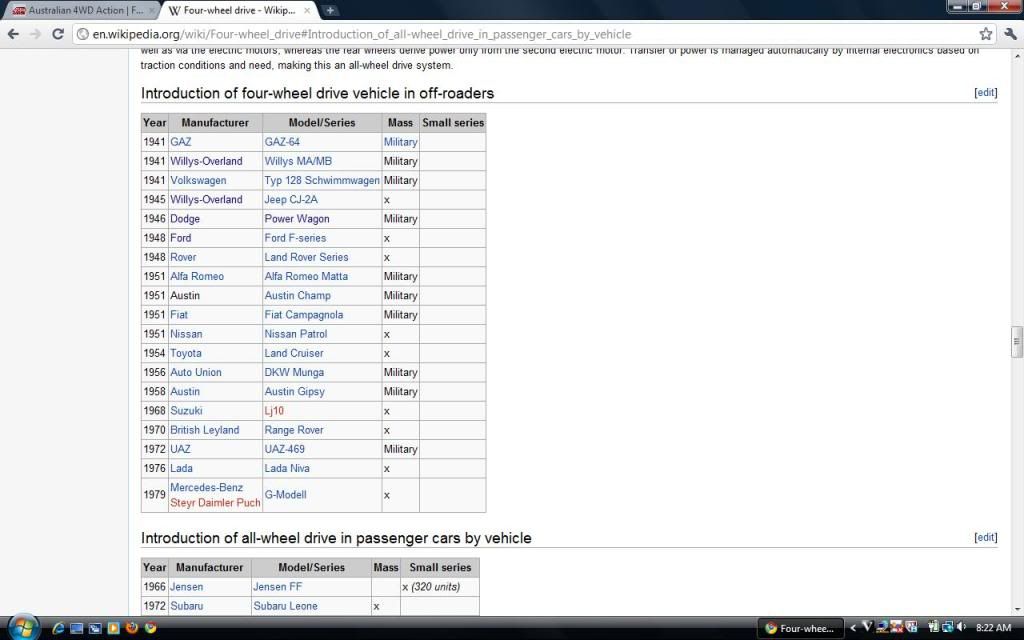1024x640 pixels.
Task: Close the Australian 4WD Action tab
Action: tap(152, 10)
